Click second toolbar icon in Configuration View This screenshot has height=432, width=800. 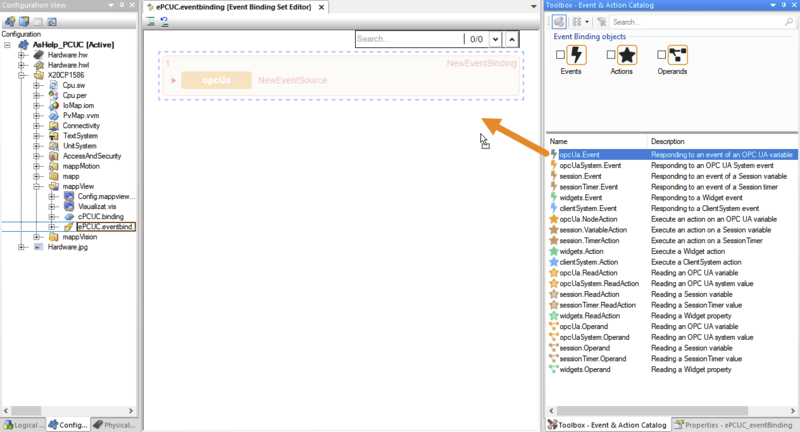pos(24,22)
